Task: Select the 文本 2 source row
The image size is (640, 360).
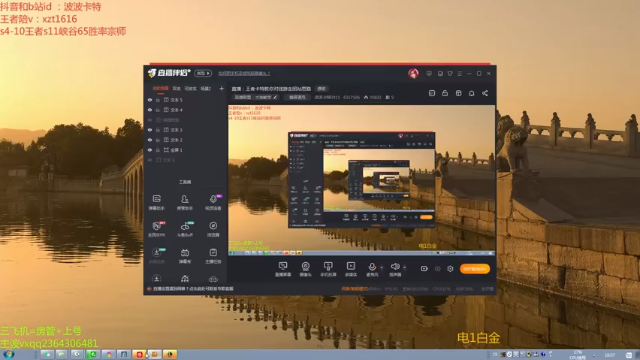Action: point(186,140)
